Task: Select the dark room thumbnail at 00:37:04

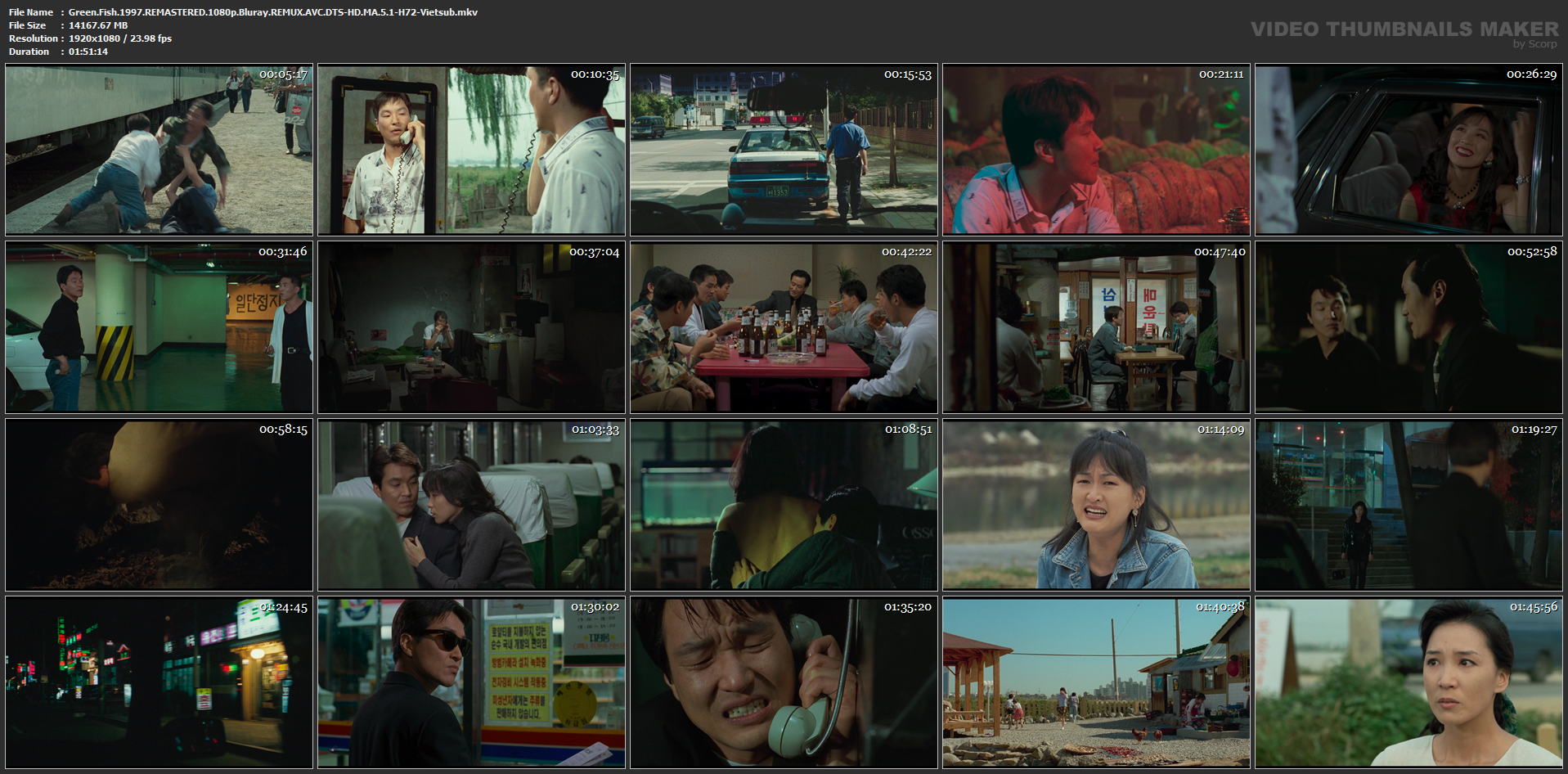Action: pos(471,327)
